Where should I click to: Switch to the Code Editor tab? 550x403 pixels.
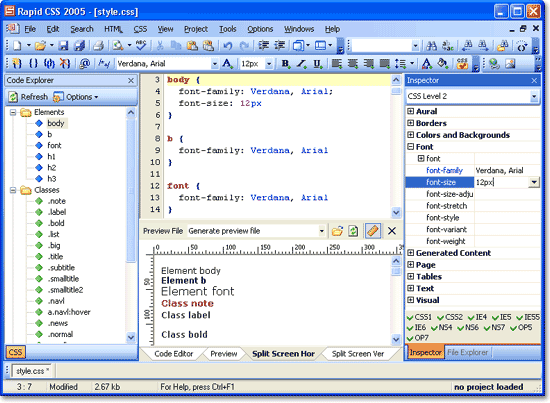click(x=174, y=354)
